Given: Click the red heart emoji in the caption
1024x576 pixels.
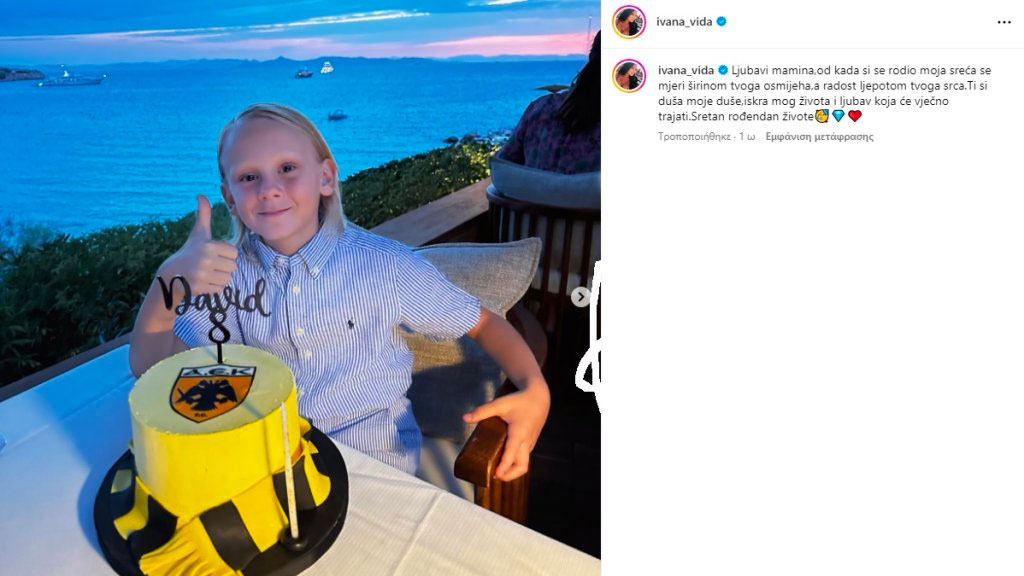Looking at the screenshot, I should (855, 116).
